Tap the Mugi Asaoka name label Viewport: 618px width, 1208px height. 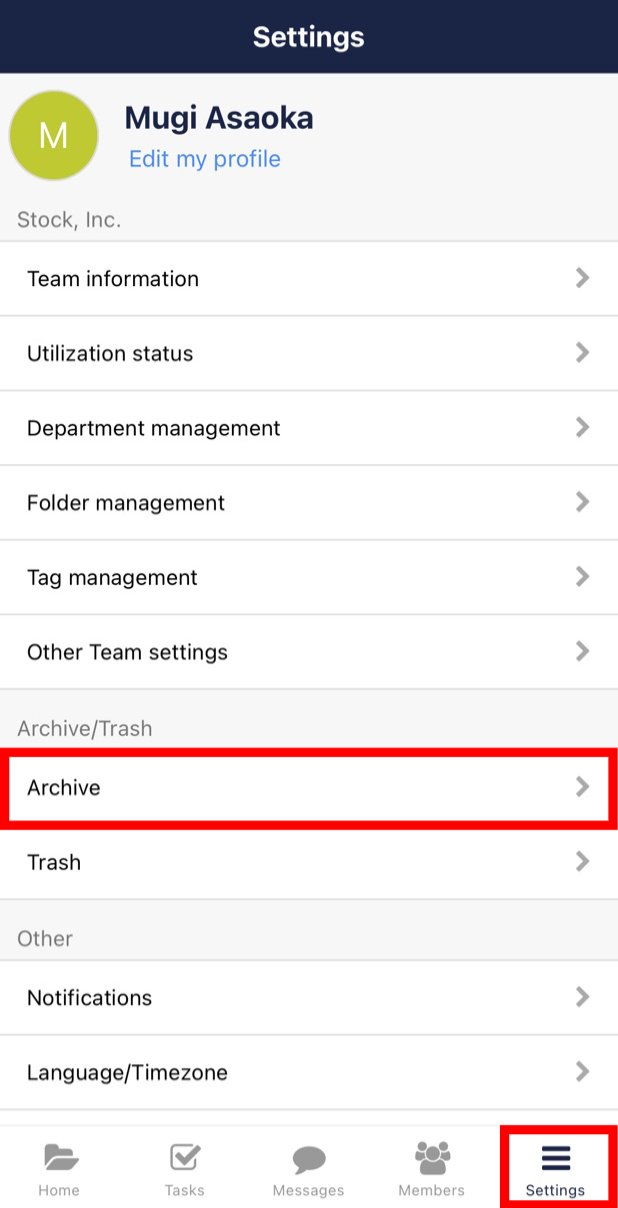pyautogui.click(x=218, y=118)
